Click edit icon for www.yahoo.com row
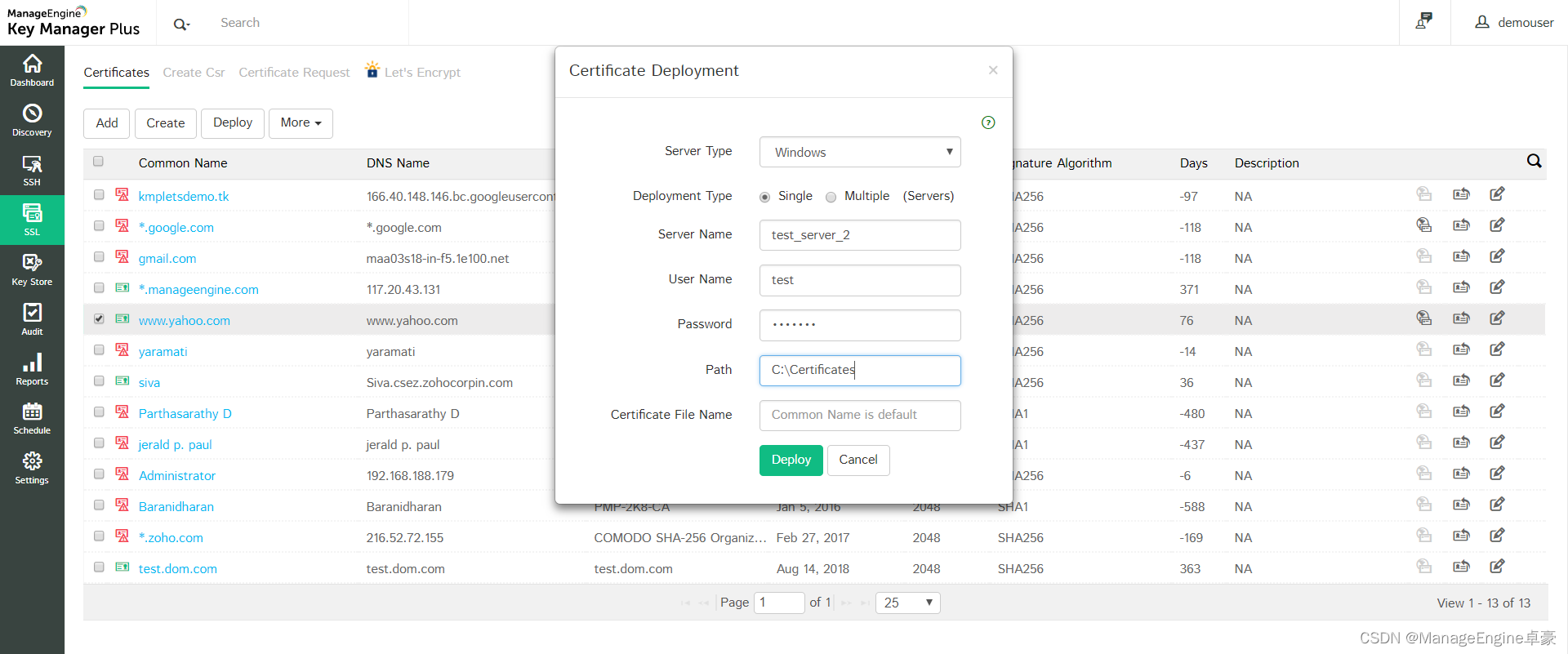 [1497, 318]
